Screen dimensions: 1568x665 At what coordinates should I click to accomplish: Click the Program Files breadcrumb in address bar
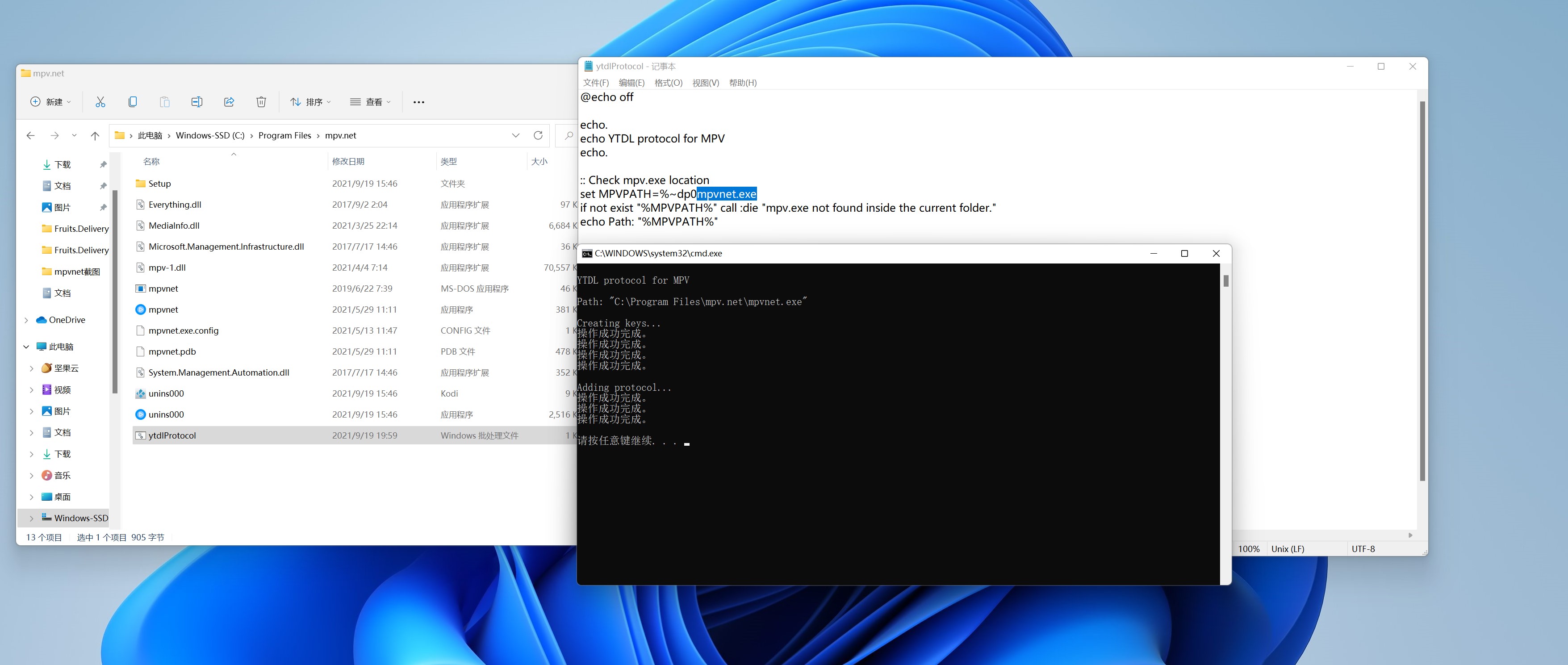[284, 135]
